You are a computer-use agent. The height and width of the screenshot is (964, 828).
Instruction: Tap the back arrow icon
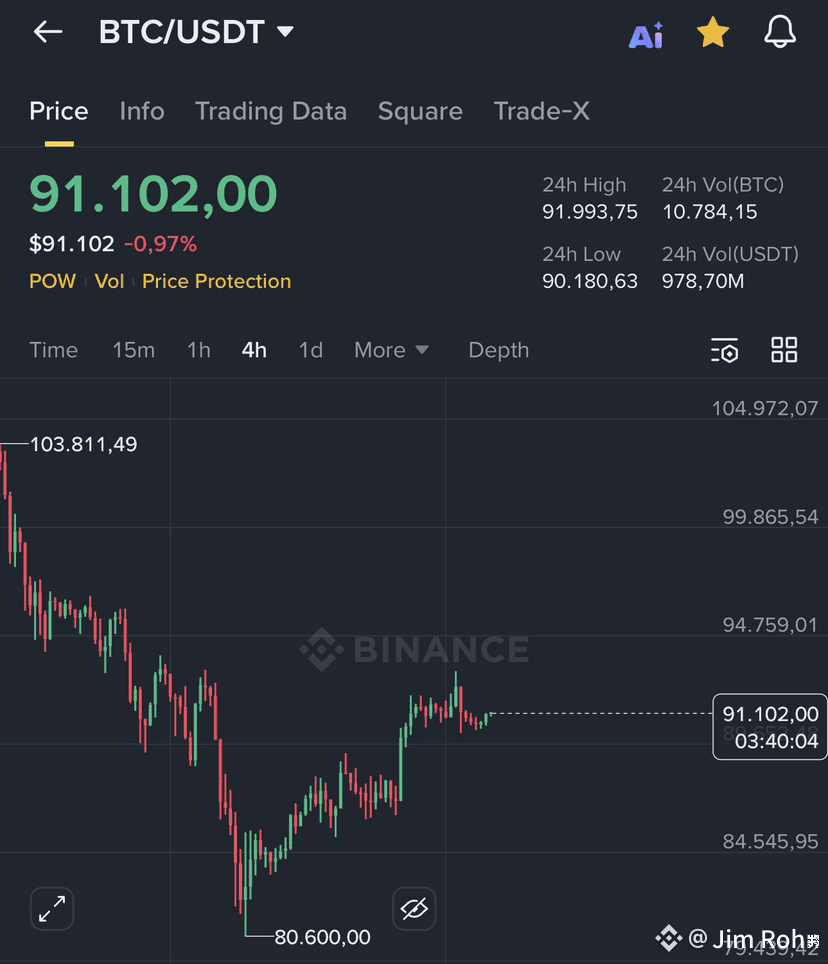(48, 32)
